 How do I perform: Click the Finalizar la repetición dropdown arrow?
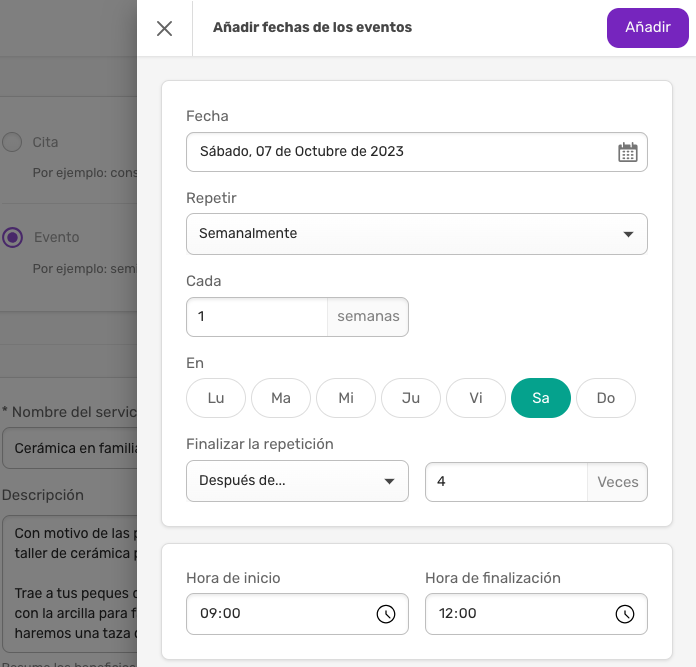click(389, 482)
